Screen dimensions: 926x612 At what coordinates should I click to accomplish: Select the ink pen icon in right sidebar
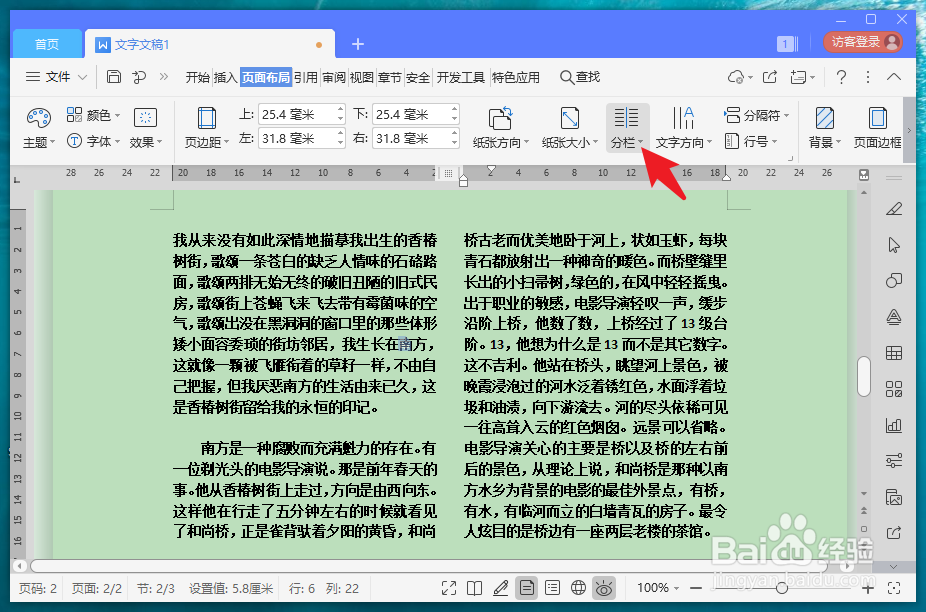(x=893, y=210)
